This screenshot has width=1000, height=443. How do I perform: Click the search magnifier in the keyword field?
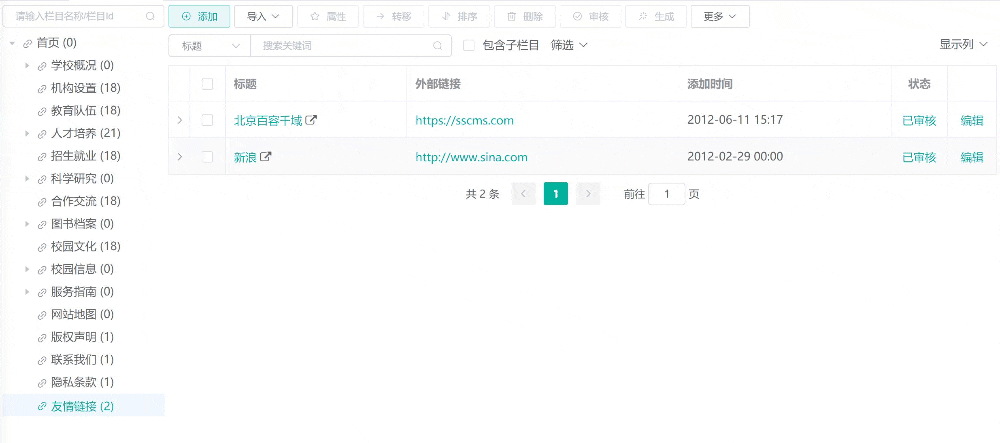pyautogui.click(x=437, y=46)
